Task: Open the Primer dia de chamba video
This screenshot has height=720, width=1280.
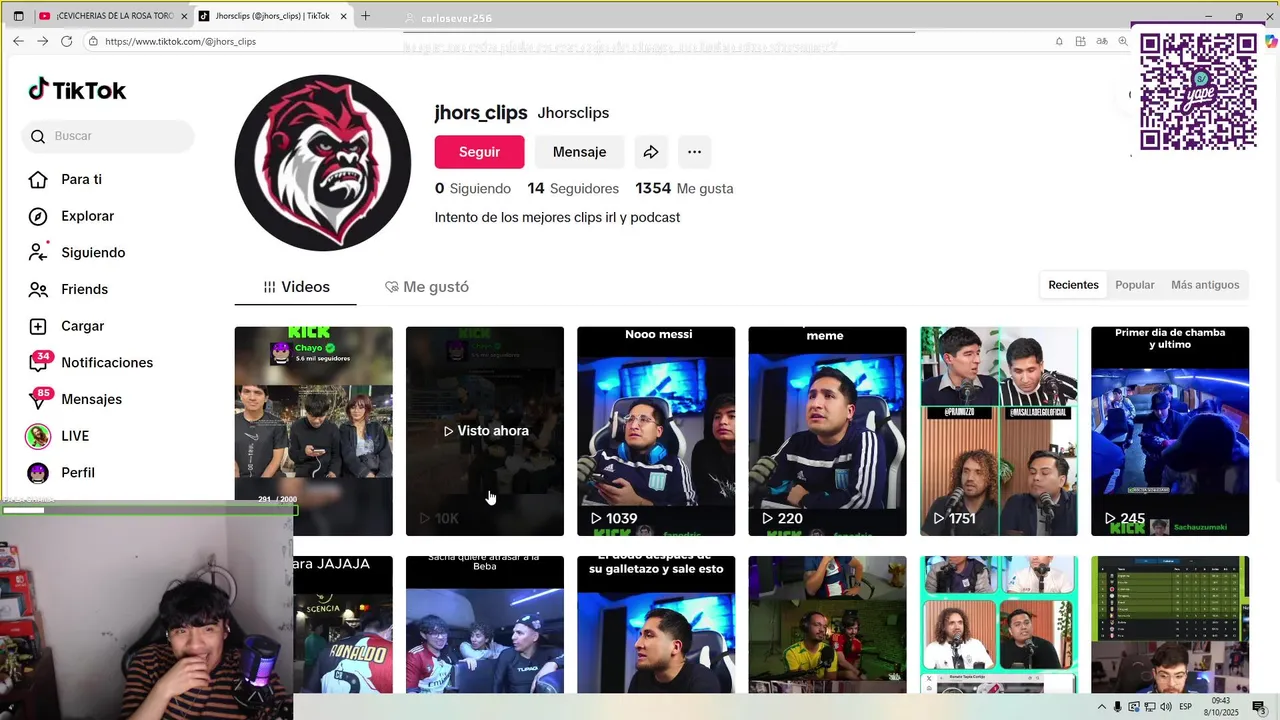Action: [x=1170, y=431]
